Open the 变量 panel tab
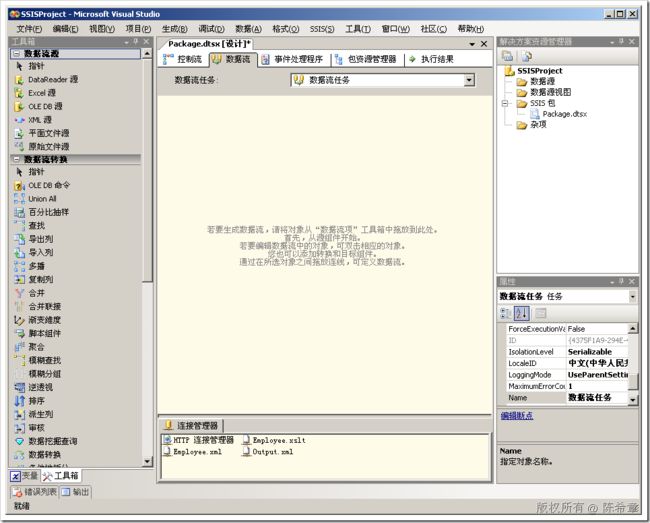 (24, 476)
